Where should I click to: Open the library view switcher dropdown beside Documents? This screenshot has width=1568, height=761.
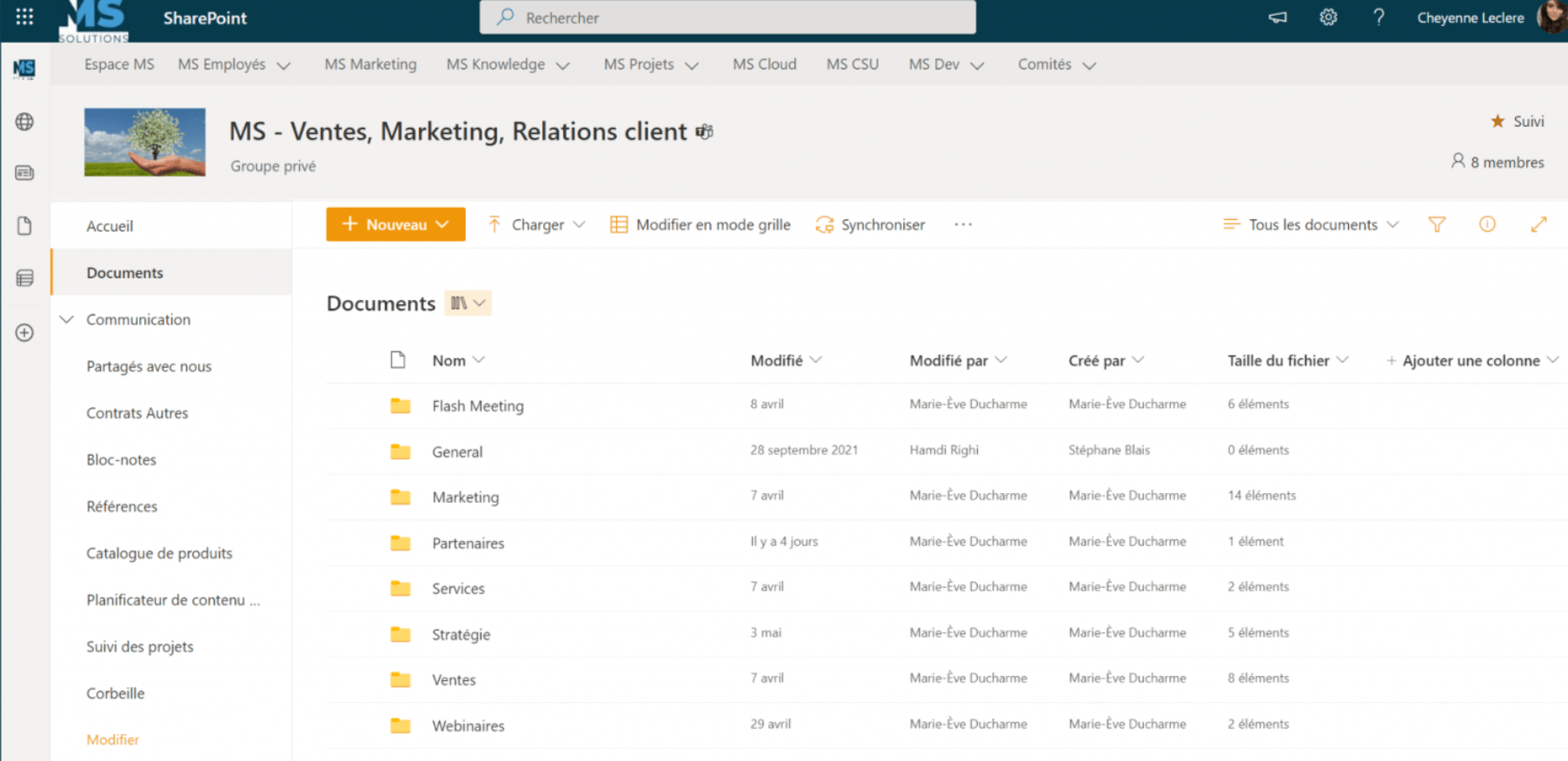[x=468, y=303]
